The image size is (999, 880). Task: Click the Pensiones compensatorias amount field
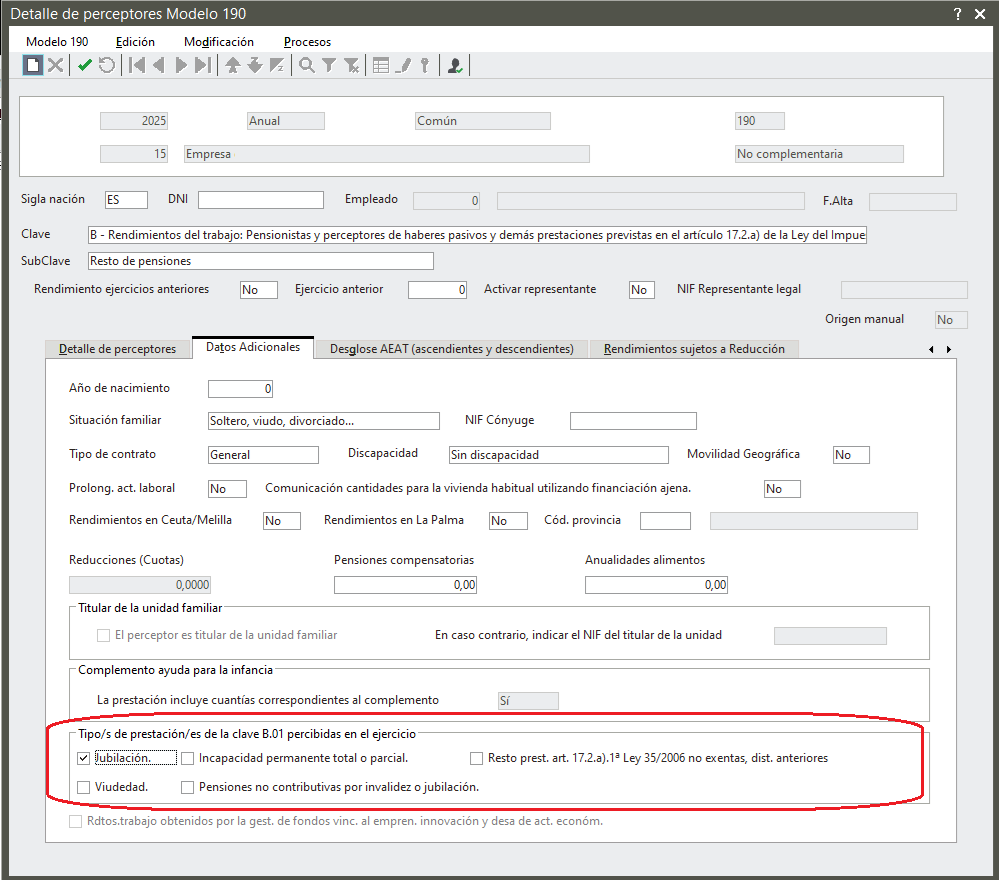point(405,585)
